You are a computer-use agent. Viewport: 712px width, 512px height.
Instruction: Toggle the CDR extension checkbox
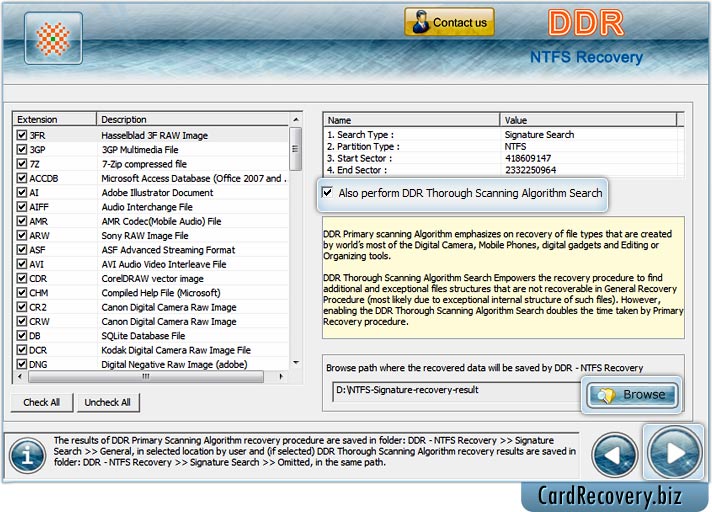click(x=21, y=278)
